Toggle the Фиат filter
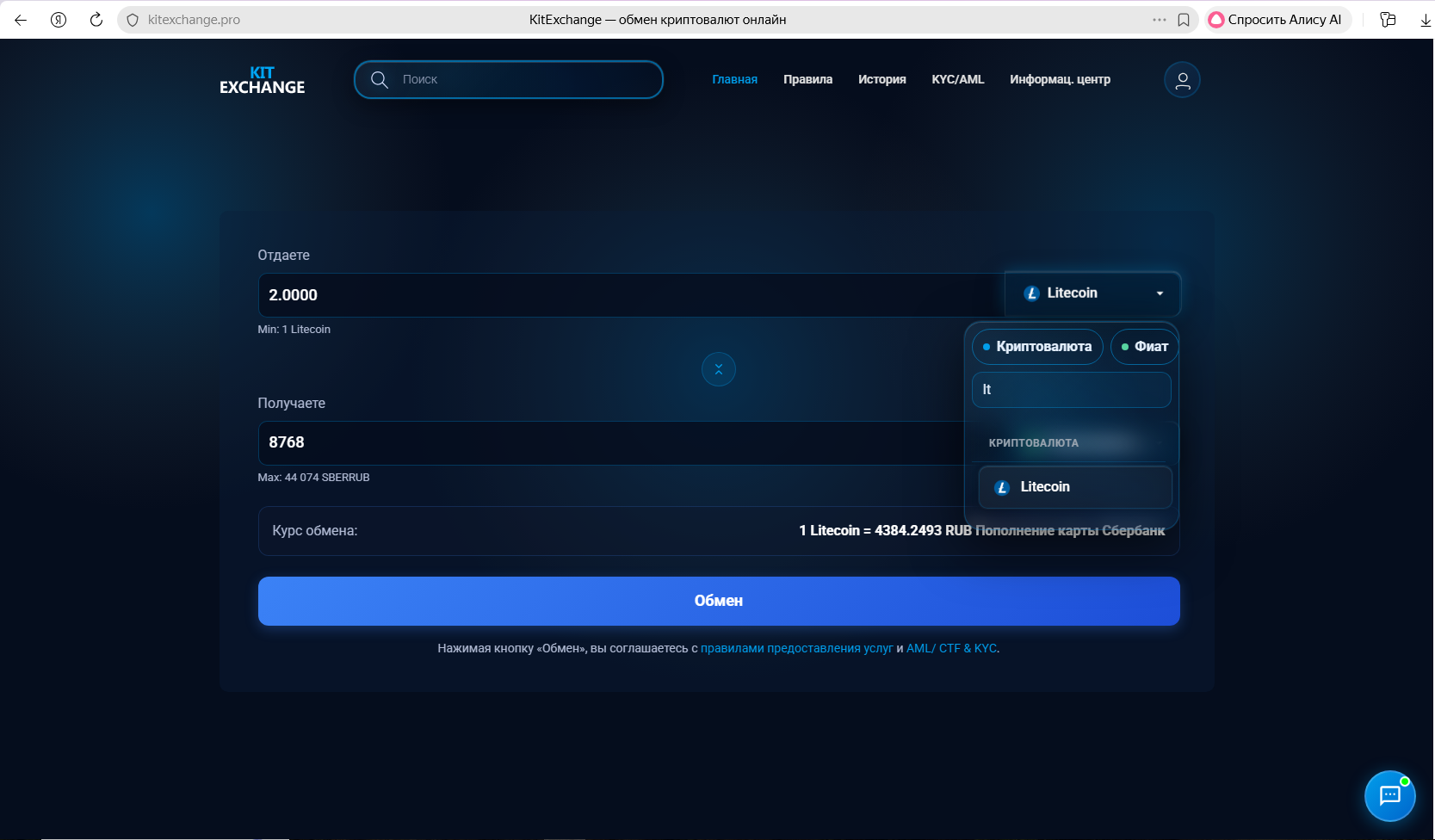Image resolution: width=1435 pixels, height=840 pixels. click(x=1144, y=347)
